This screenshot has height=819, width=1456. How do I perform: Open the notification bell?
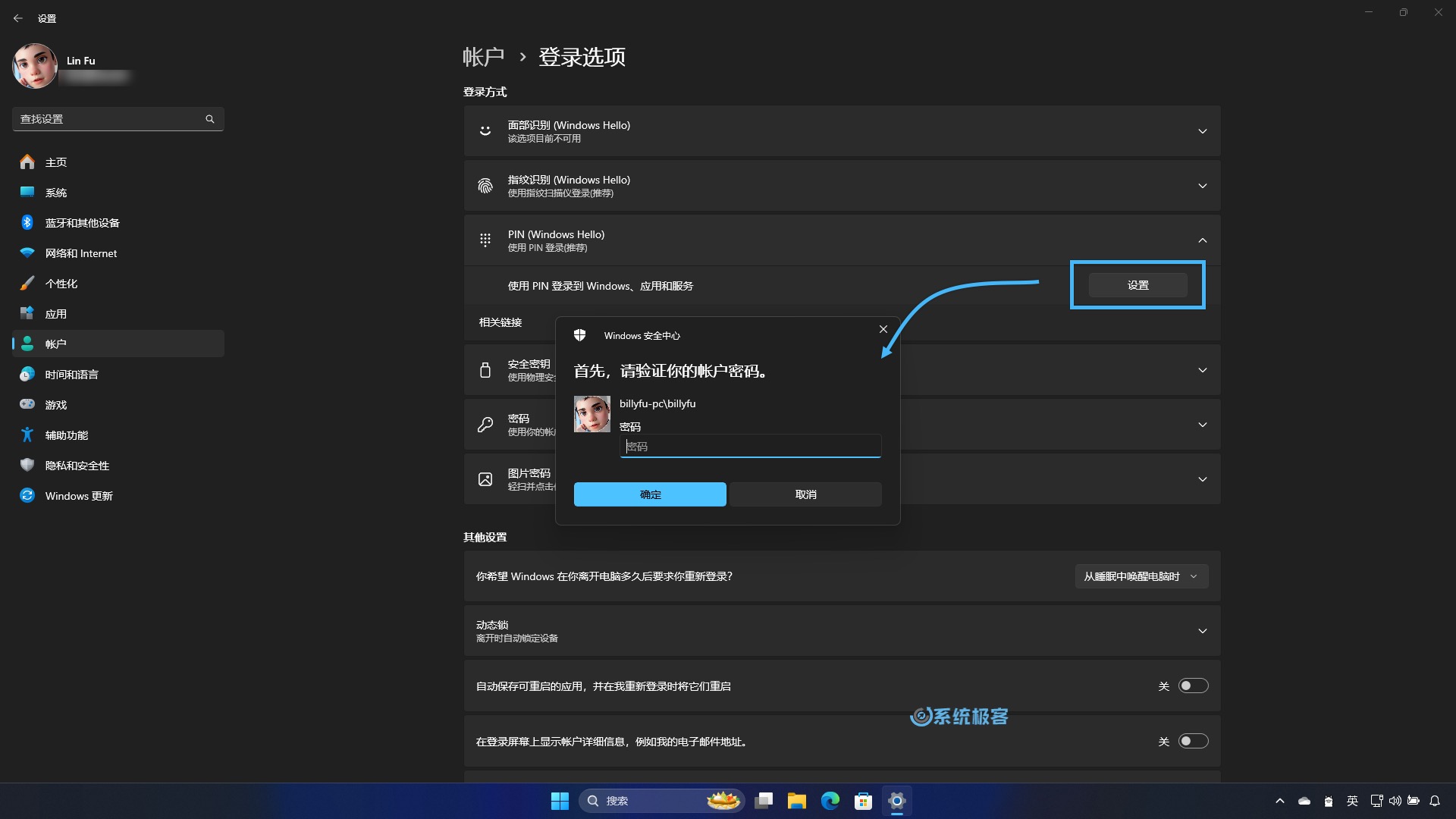point(1435,801)
